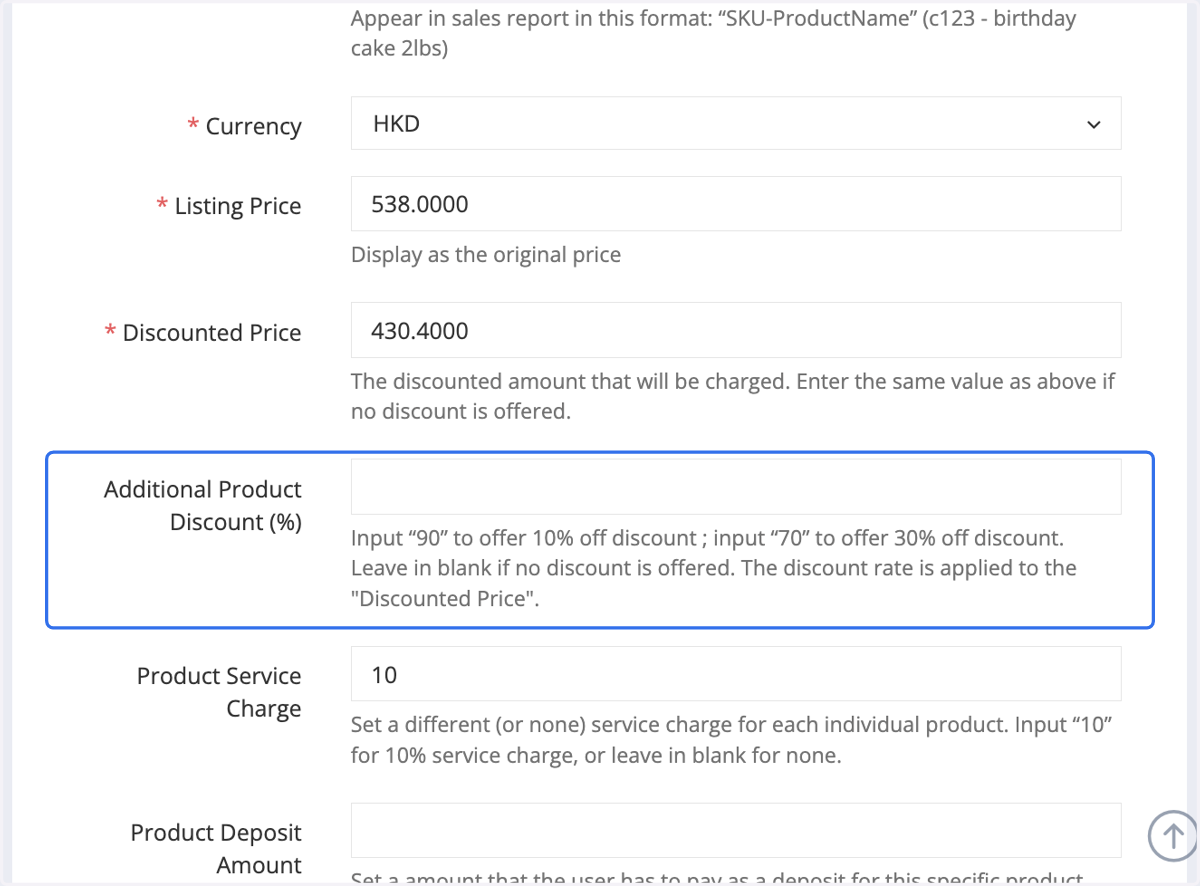The width and height of the screenshot is (1200, 886).
Task: Focus the Additional Product Discount (%) field
Action: [x=735, y=487]
